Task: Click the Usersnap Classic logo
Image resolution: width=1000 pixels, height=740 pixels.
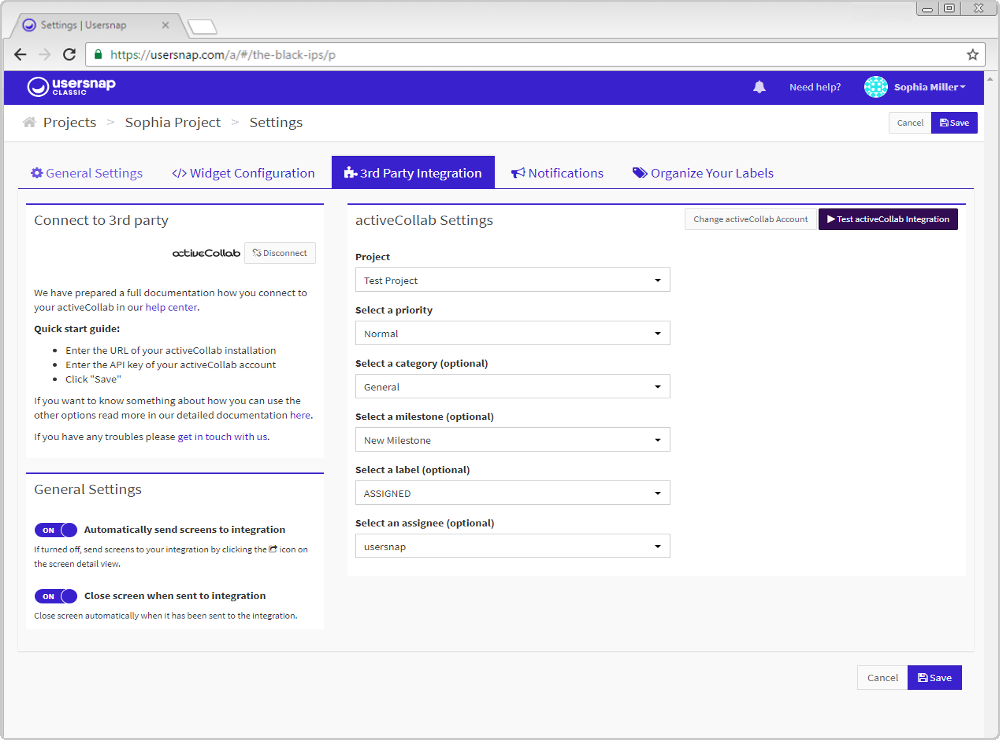Action: pos(71,86)
